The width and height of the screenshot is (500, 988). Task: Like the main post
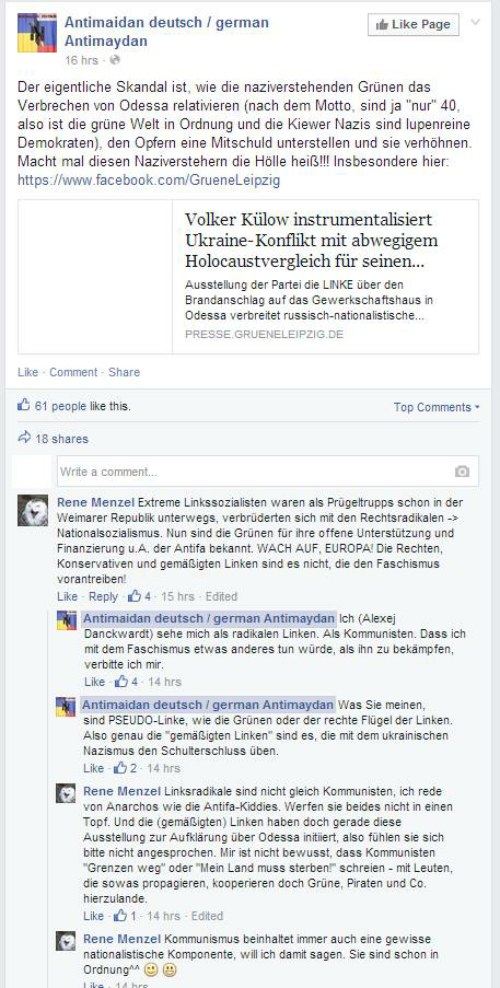[x=28, y=372]
